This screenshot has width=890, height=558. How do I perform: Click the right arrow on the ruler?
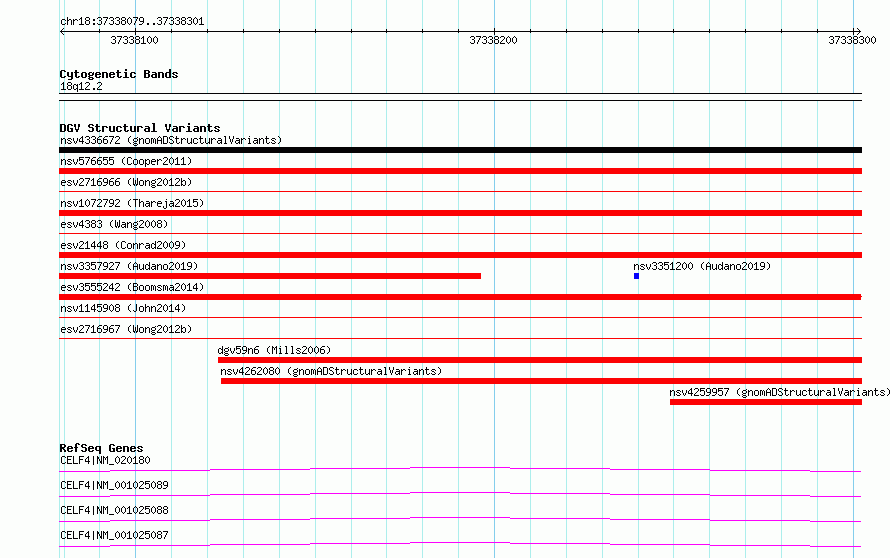[x=858, y=31]
